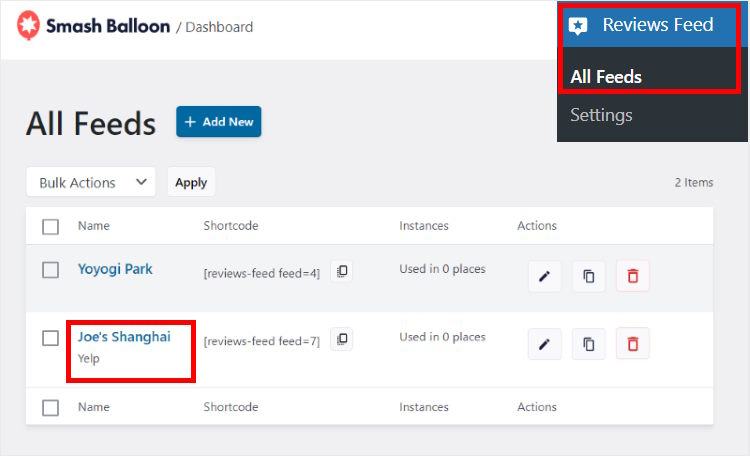Delete the Yoyogi Park feed
750x456 pixels.
[x=632, y=277]
